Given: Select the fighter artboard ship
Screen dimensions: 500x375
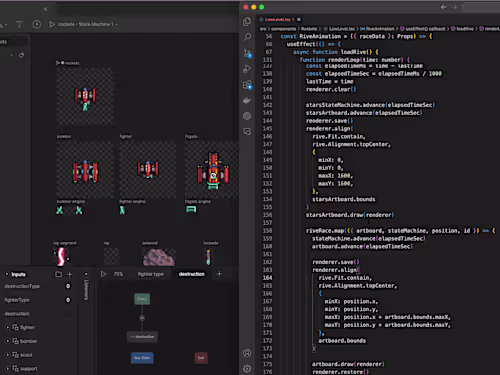Looking at the screenshot, I should point(148,169).
